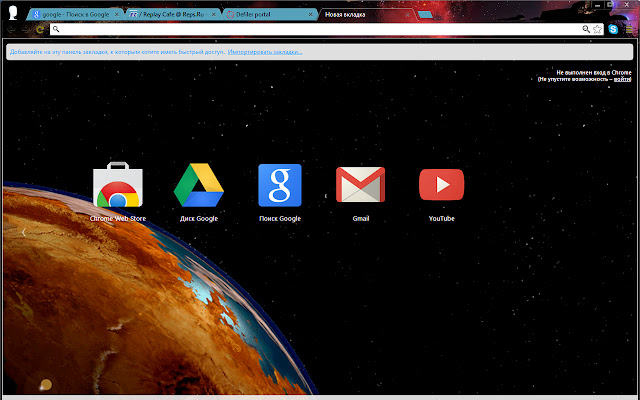Viewport: 640px width, 400px height.
Task: Open the Gmail app icon
Action: [x=360, y=184]
